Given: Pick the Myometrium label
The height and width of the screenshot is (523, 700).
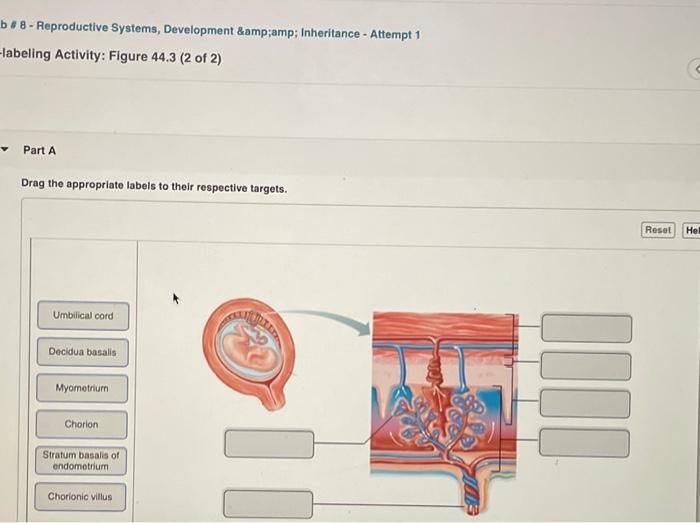Looking at the screenshot, I should click(82, 388).
